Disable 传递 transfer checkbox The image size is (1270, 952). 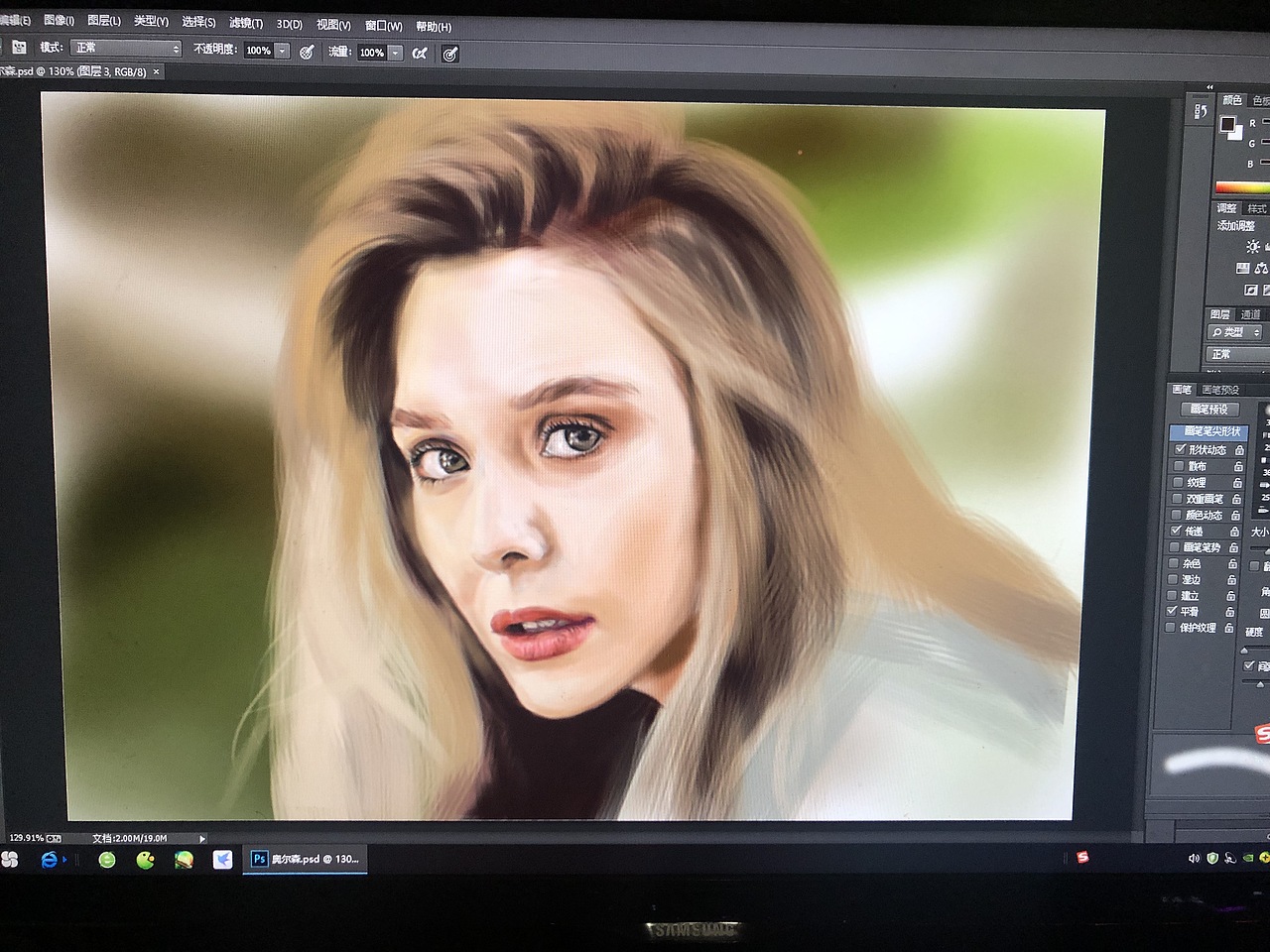point(1176,531)
